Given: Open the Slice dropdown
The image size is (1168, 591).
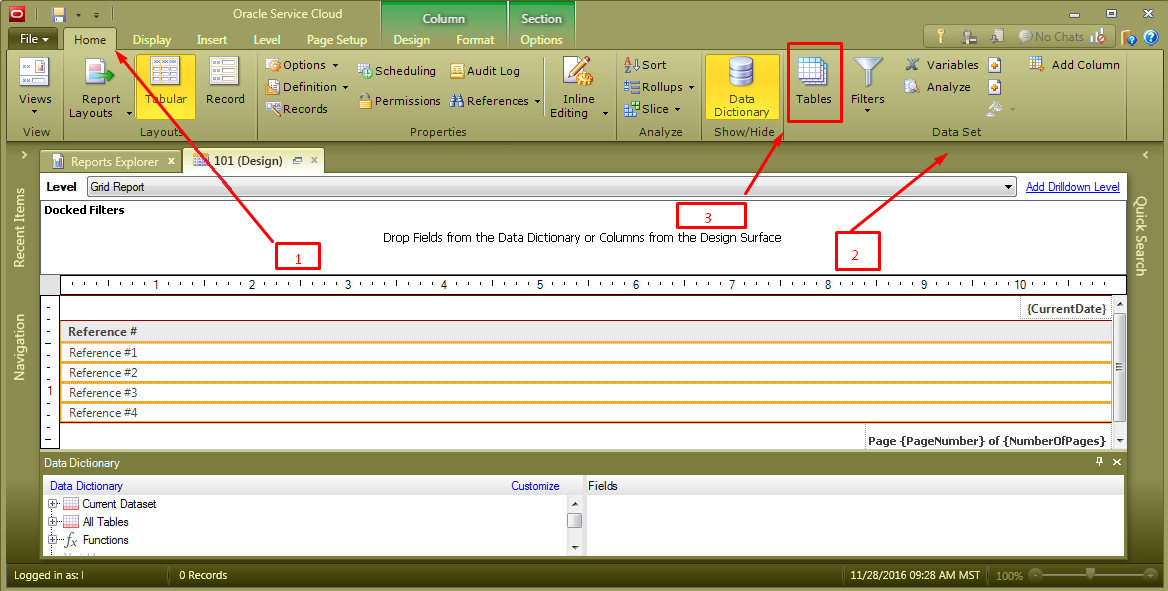Looking at the screenshot, I should coord(652,109).
